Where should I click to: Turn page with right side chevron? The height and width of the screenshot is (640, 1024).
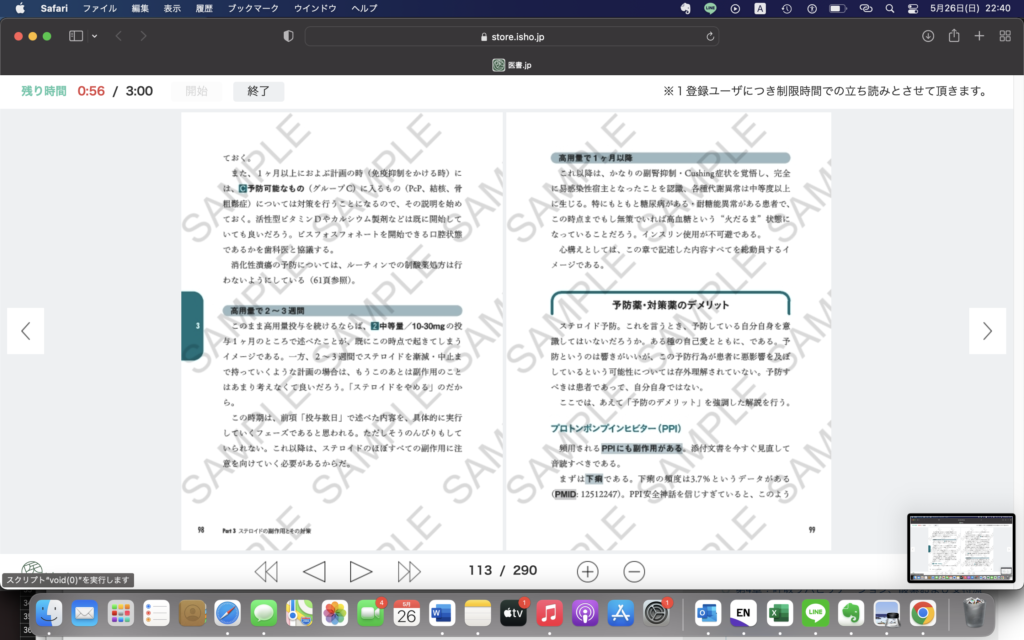point(987,331)
